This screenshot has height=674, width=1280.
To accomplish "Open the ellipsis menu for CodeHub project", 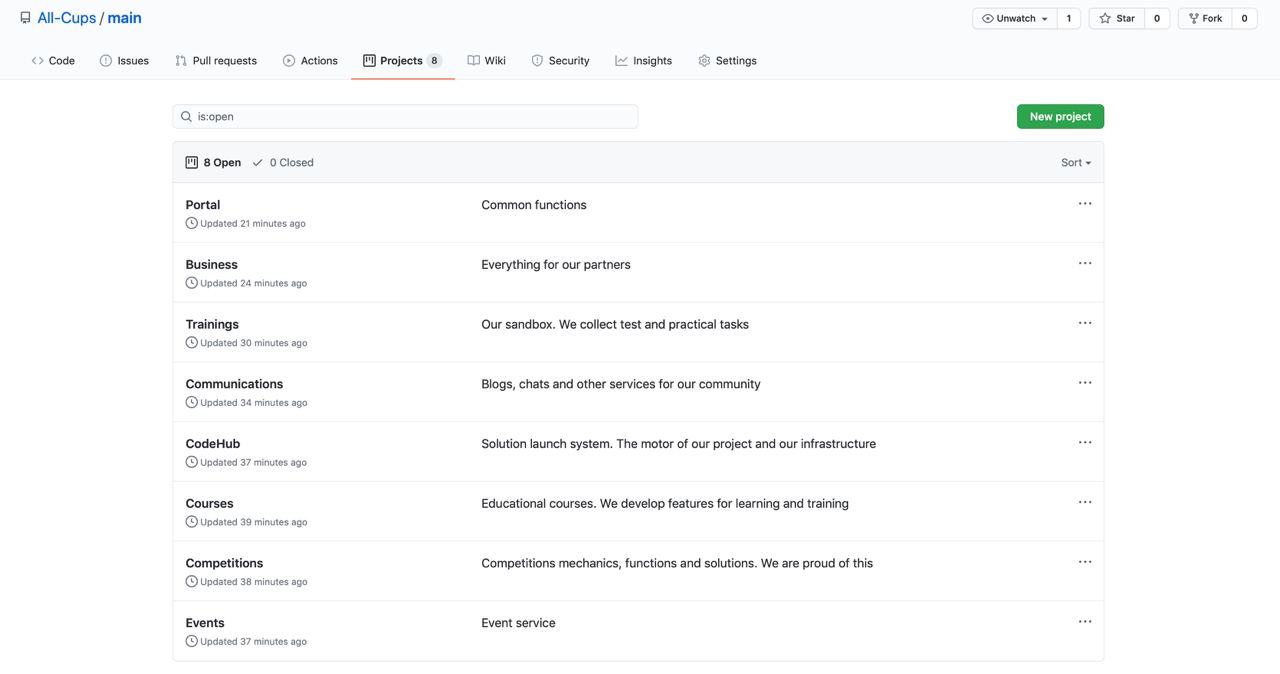I will (x=1085, y=443).
